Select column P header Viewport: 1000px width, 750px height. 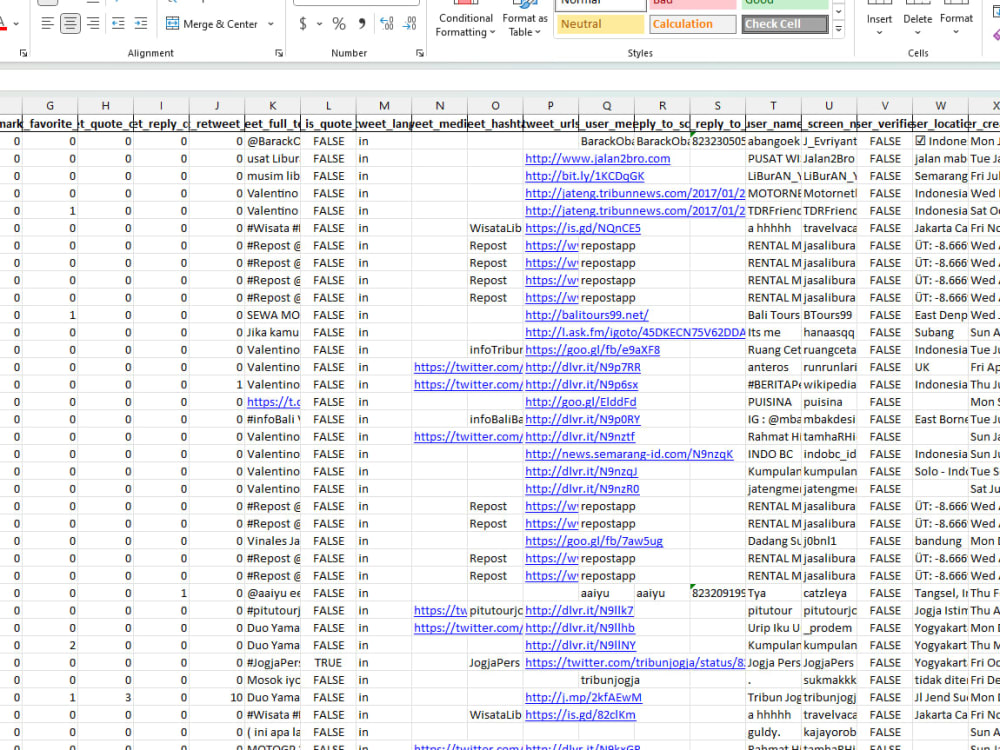click(550, 106)
